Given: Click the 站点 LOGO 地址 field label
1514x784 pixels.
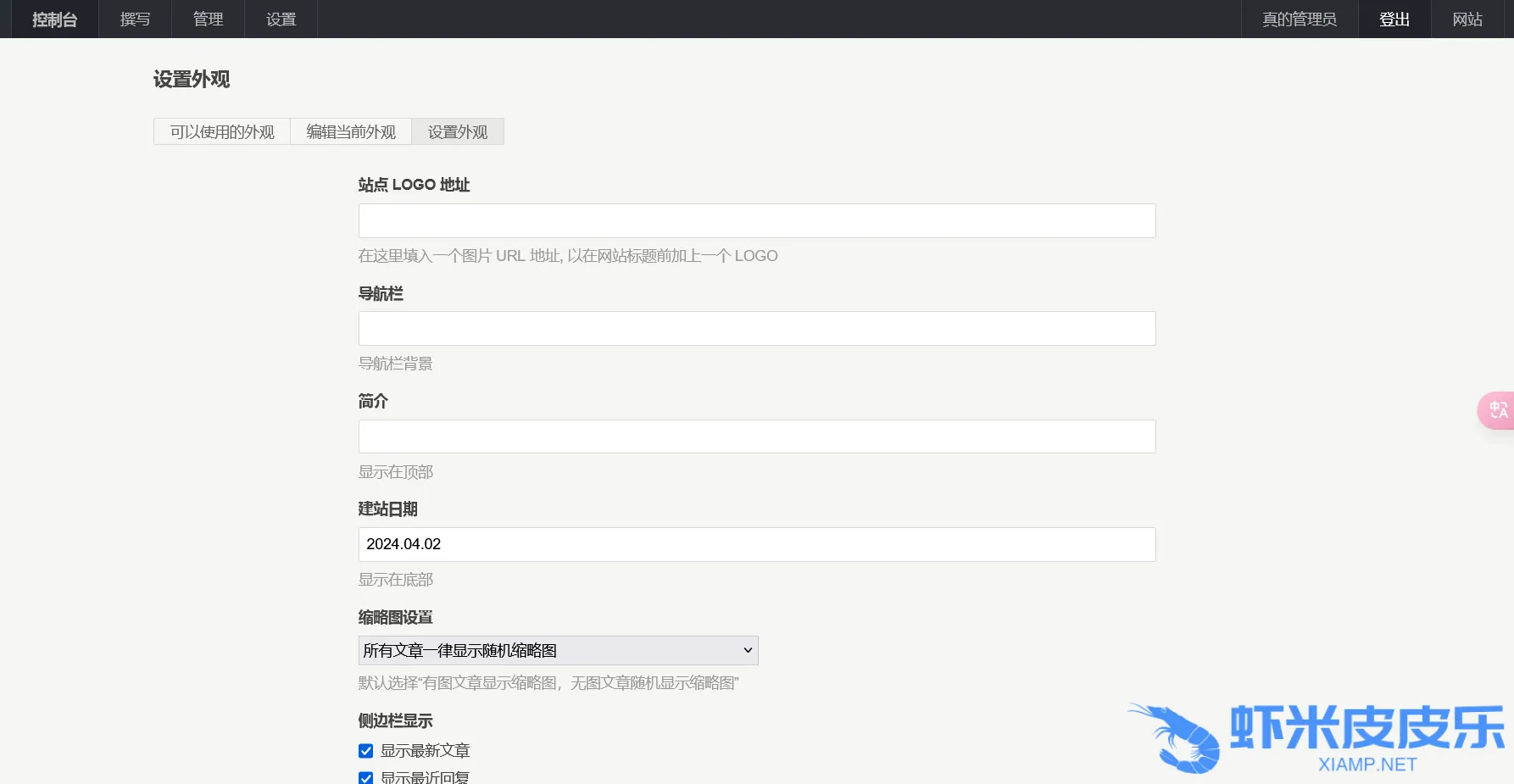Looking at the screenshot, I should (414, 185).
